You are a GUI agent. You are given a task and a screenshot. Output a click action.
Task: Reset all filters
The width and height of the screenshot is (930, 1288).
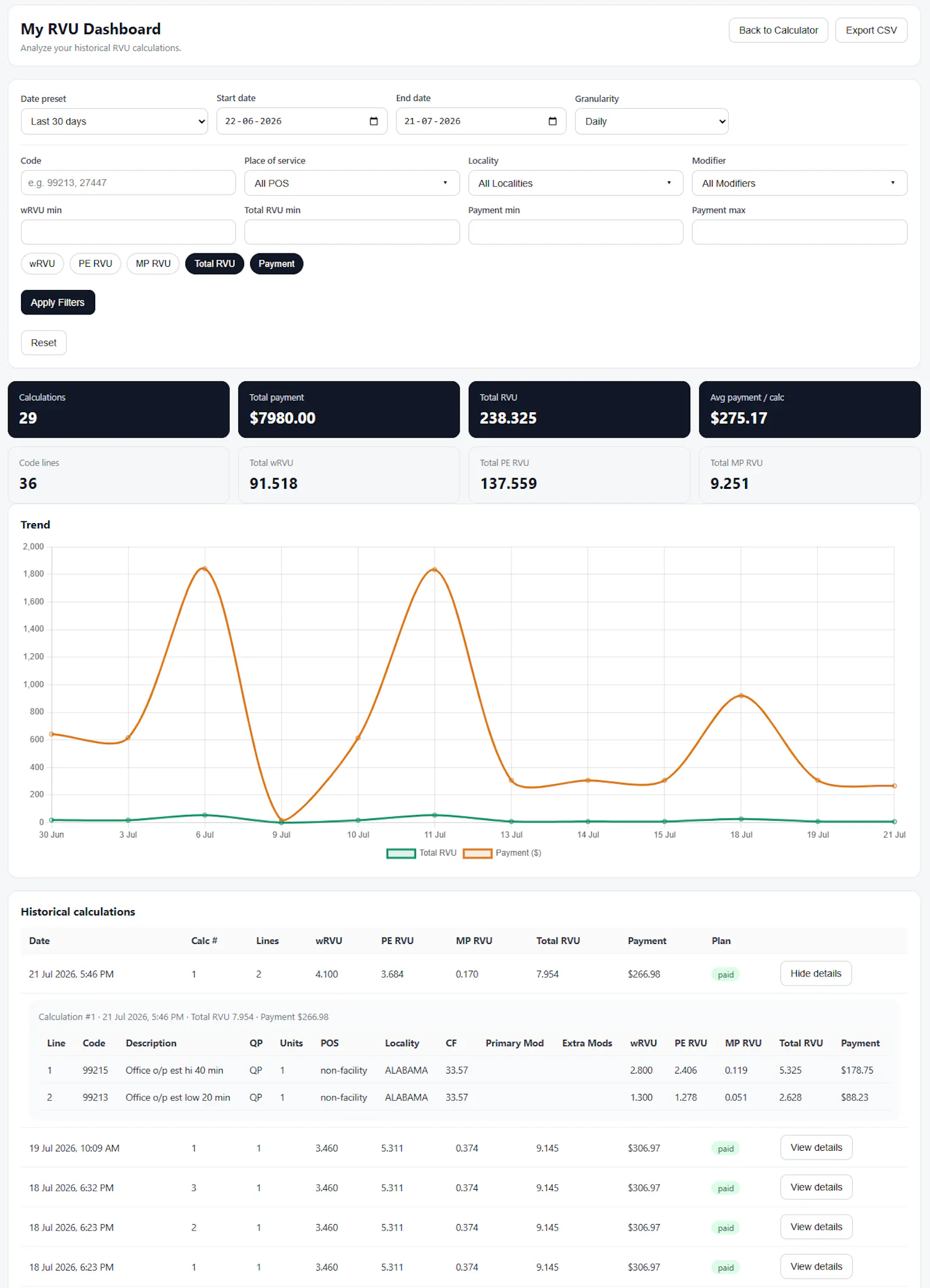[x=44, y=343]
